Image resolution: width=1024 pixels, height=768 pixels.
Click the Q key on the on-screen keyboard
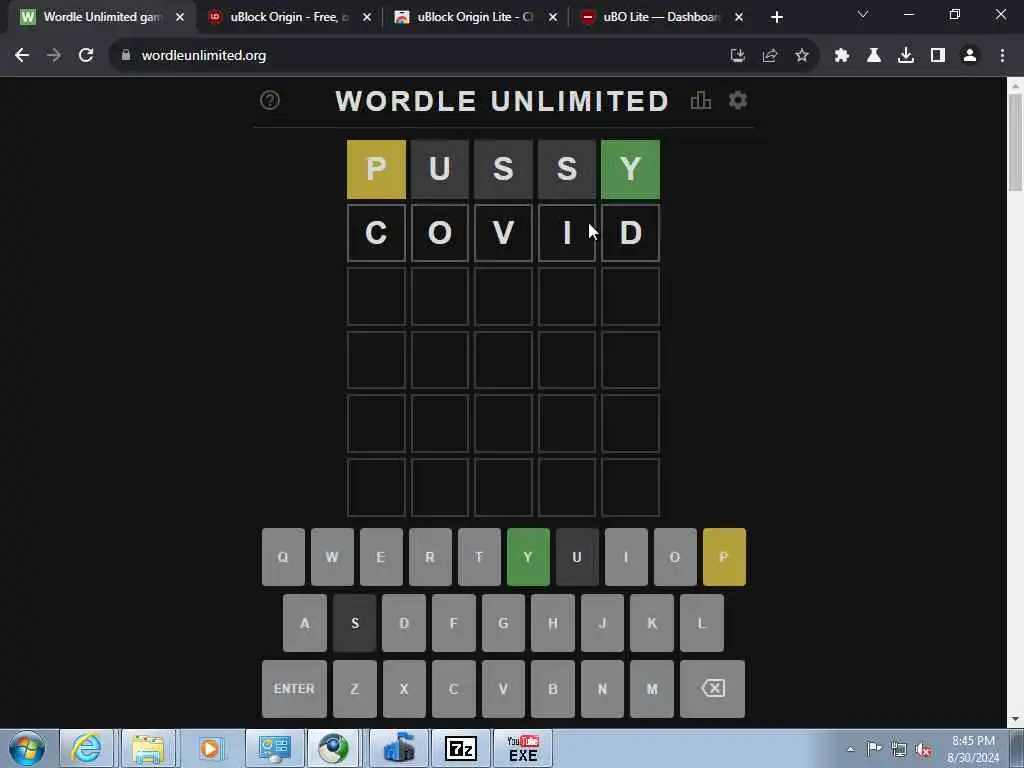pos(283,557)
